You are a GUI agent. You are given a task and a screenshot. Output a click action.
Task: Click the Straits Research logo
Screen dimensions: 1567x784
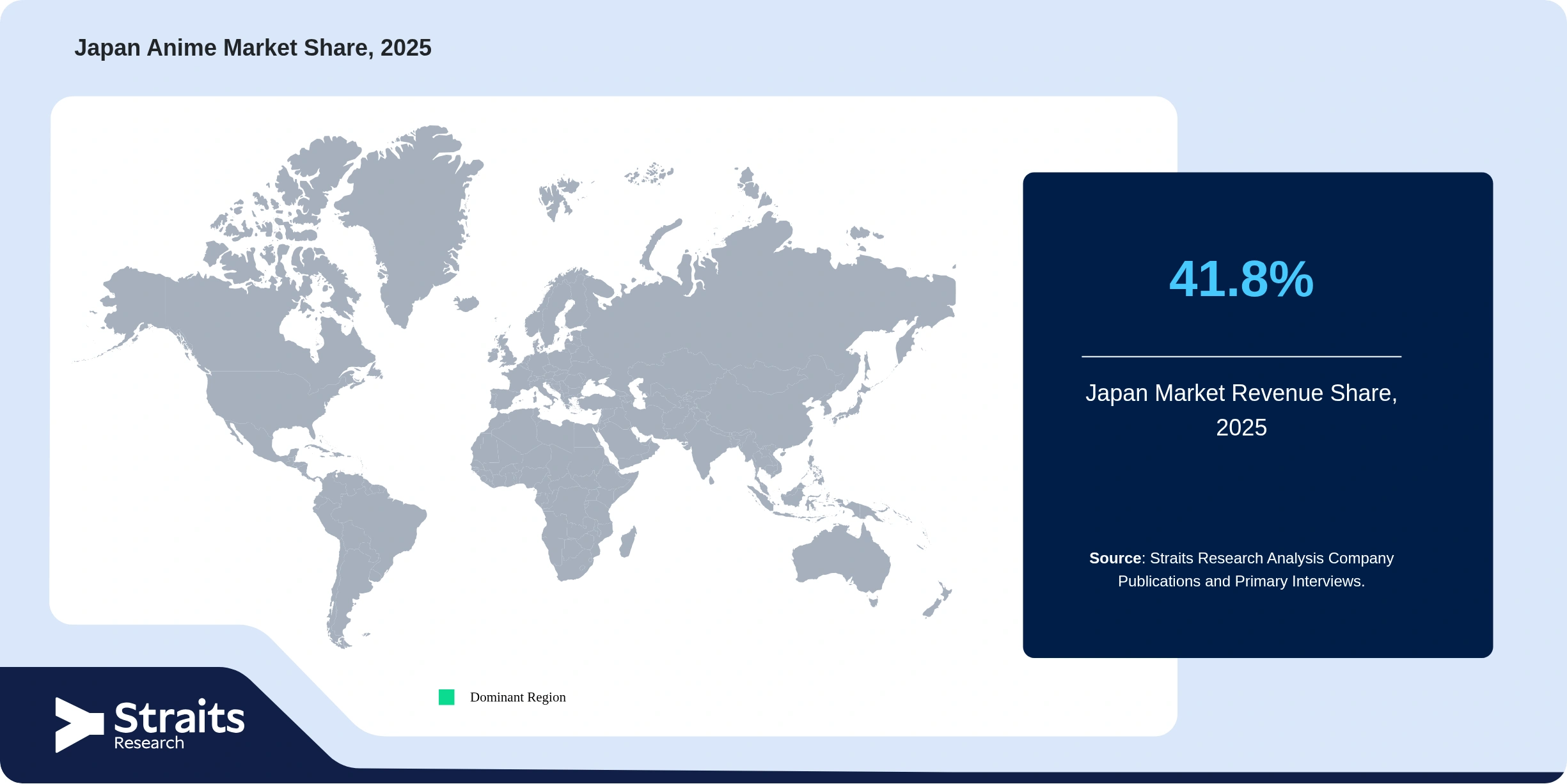pyautogui.click(x=150, y=725)
